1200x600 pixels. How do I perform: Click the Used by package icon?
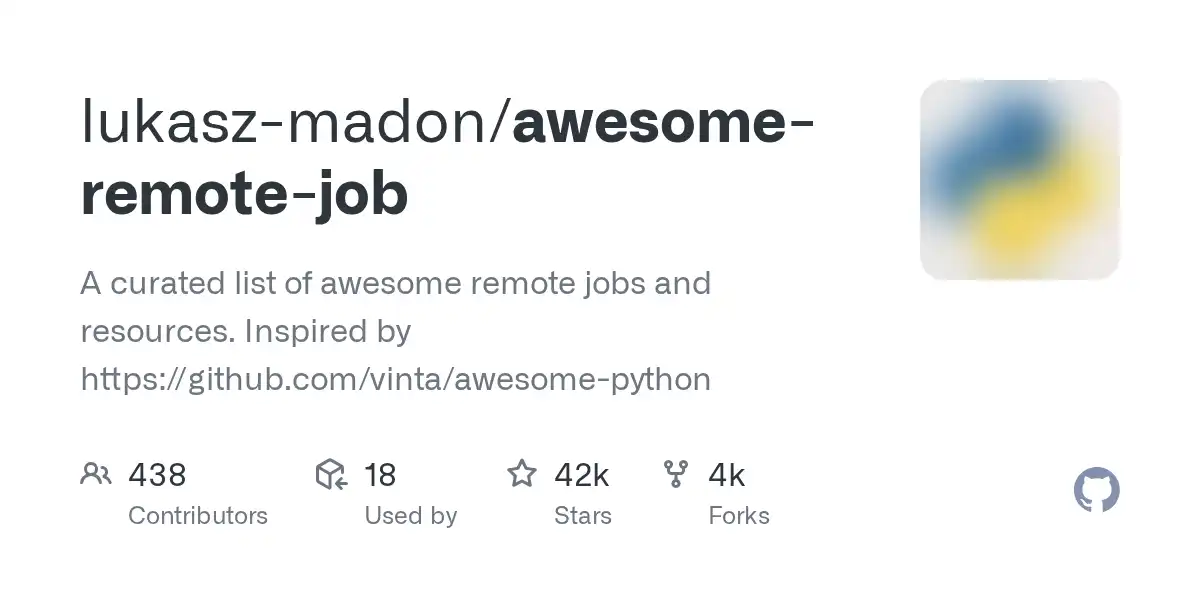(x=331, y=474)
